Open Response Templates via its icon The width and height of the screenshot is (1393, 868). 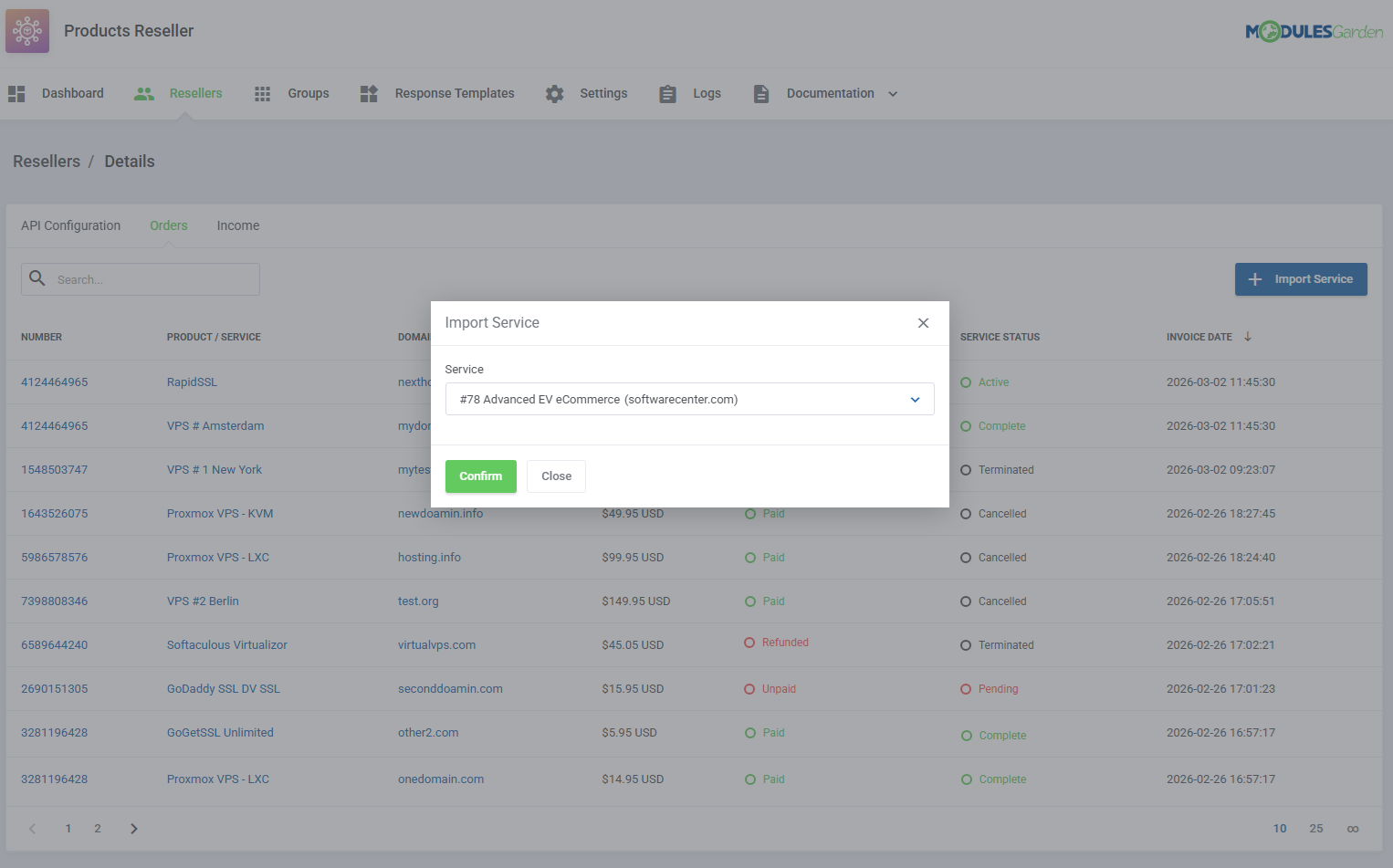[368, 93]
